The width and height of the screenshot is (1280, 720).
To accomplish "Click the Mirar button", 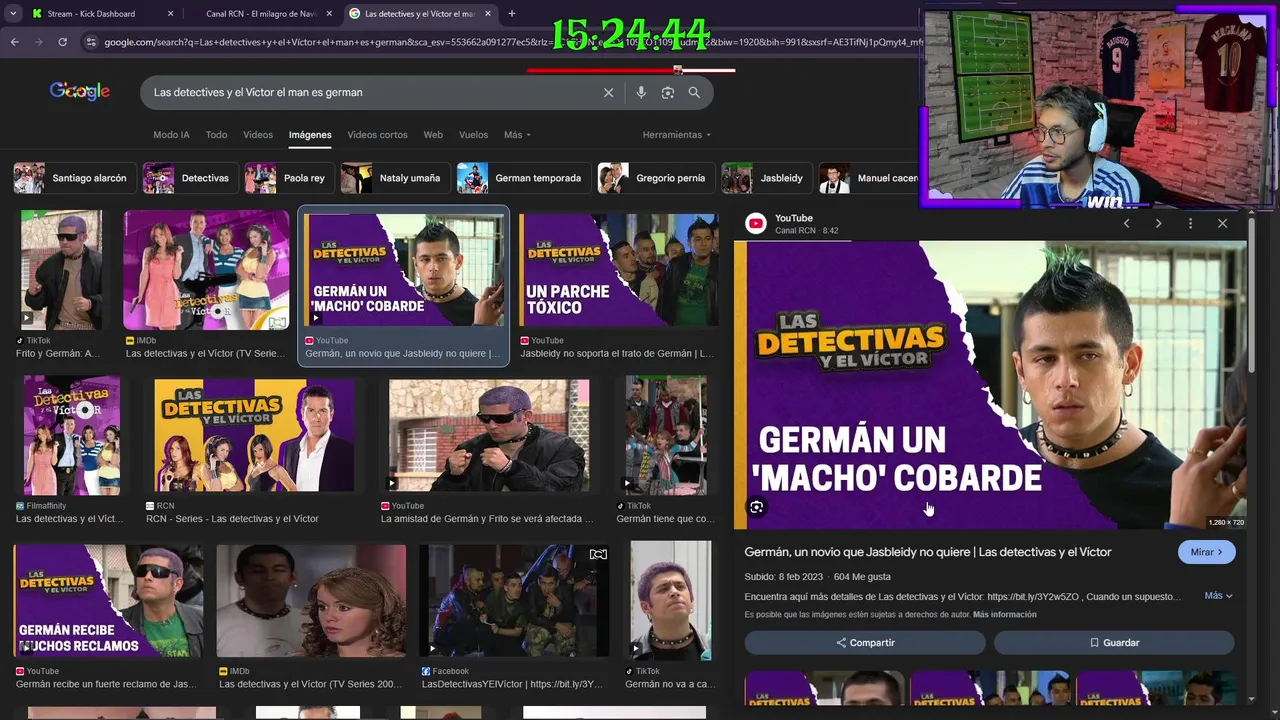I will [x=1207, y=552].
